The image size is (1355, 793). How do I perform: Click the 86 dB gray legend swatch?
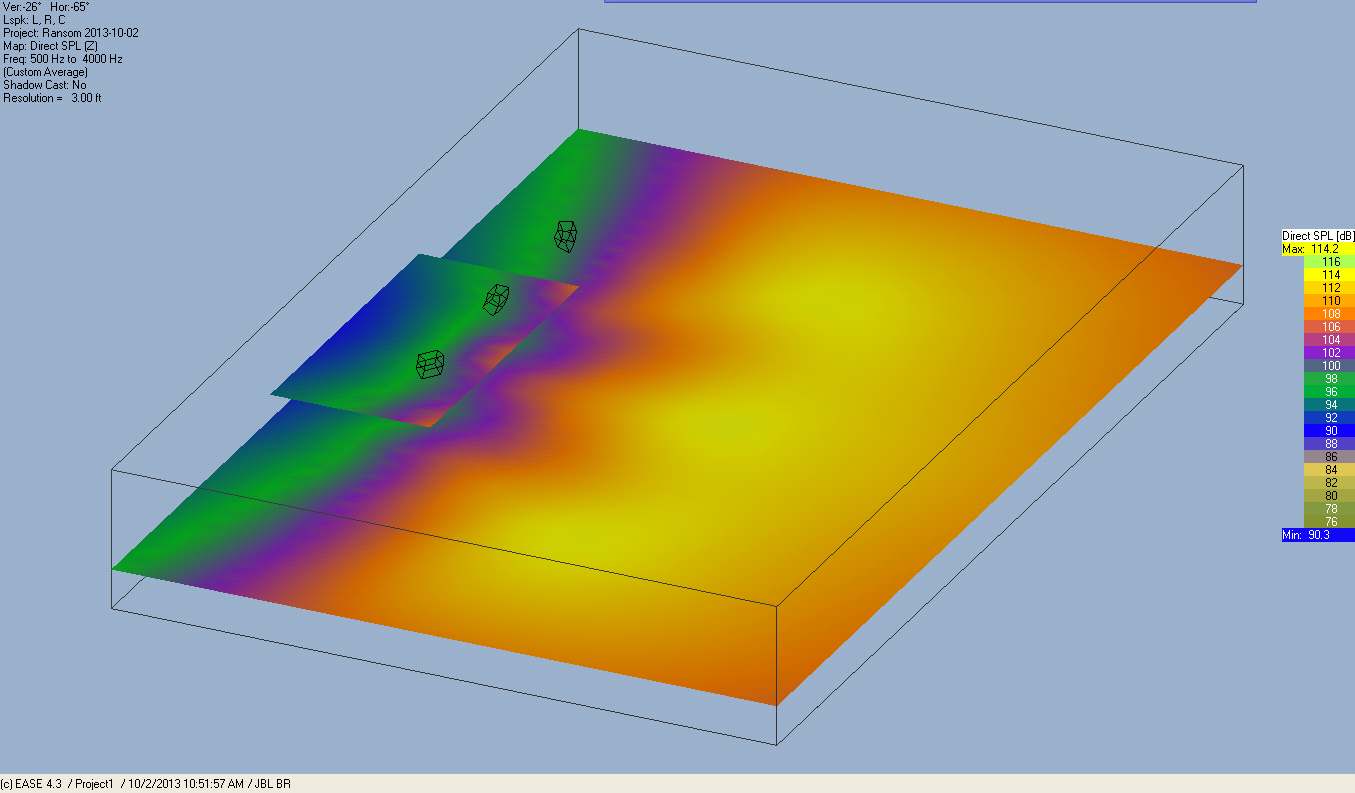tap(1330, 456)
